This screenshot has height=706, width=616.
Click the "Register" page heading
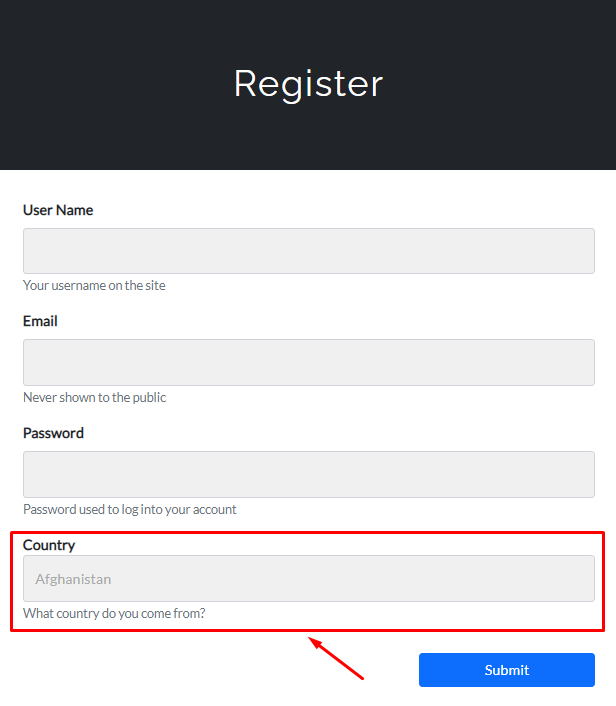point(308,83)
